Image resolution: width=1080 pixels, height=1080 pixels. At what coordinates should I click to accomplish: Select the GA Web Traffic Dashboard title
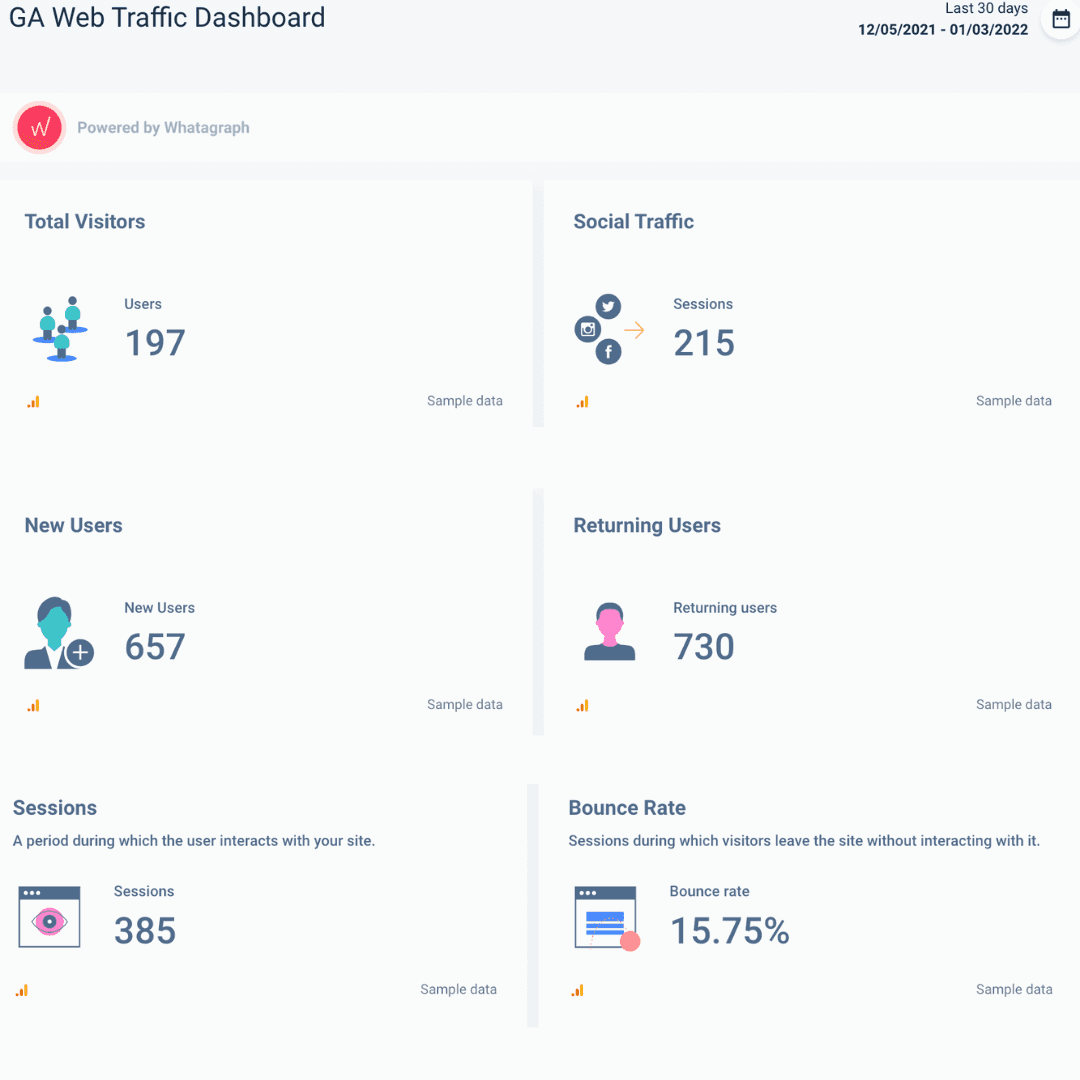tap(166, 17)
